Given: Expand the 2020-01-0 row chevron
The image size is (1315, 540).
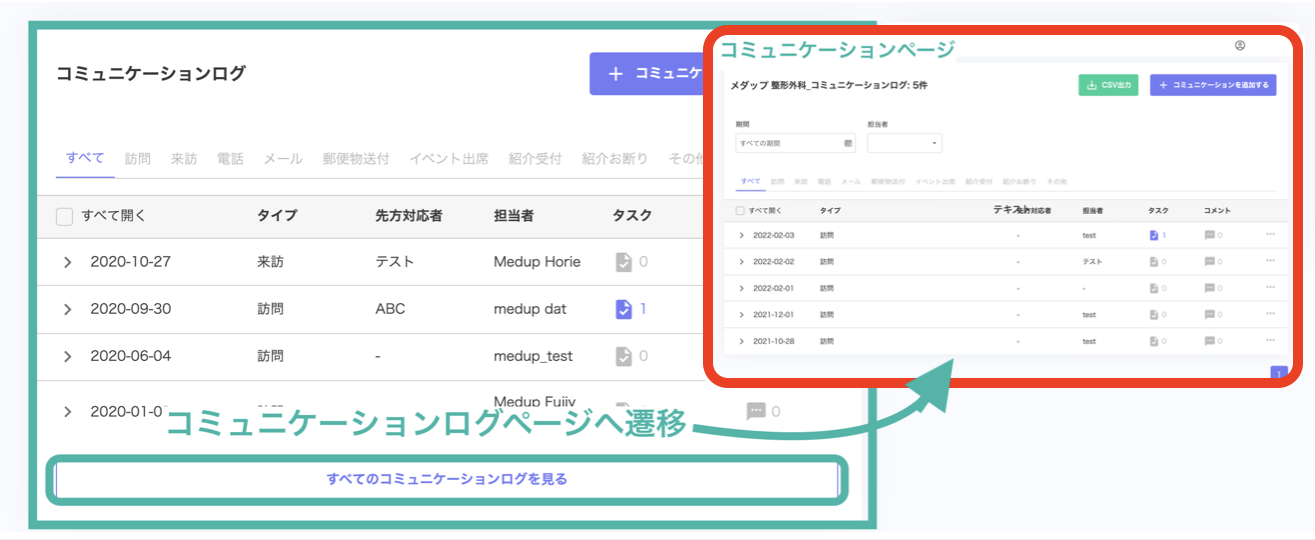Looking at the screenshot, I should click(67, 412).
